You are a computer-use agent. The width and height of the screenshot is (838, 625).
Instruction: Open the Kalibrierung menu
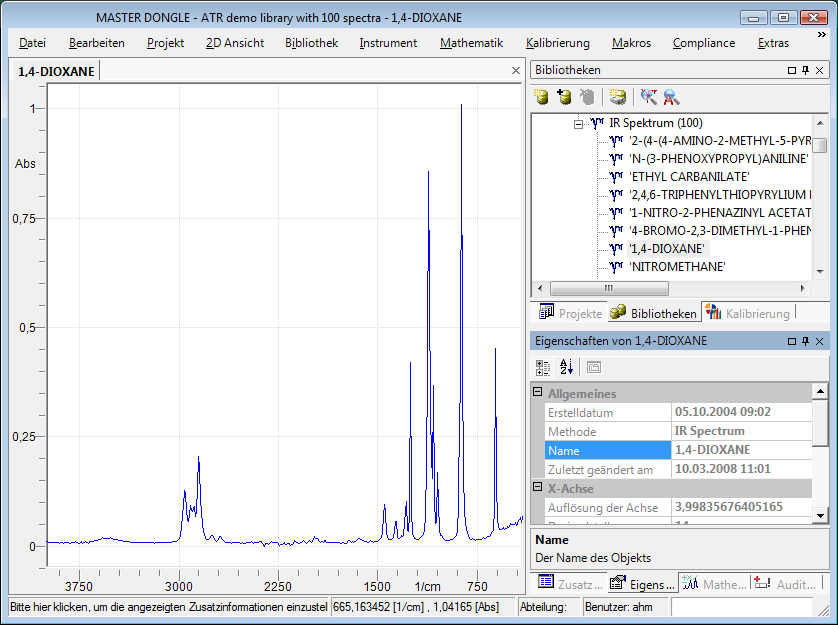pyautogui.click(x=557, y=43)
